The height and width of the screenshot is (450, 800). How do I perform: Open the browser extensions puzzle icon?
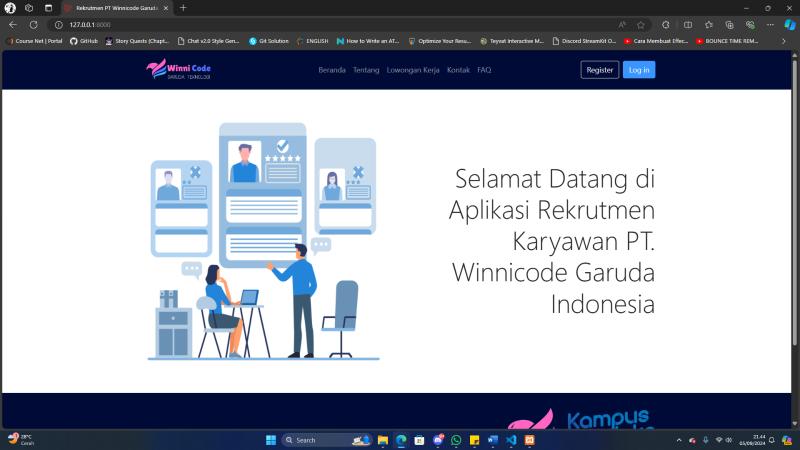point(665,24)
